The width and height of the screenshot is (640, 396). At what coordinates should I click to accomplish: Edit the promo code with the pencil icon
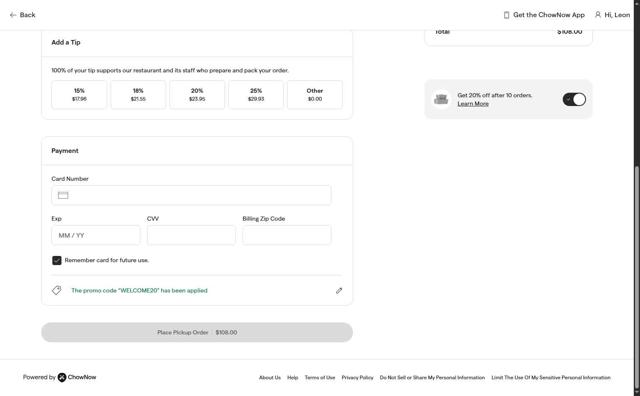tap(339, 291)
